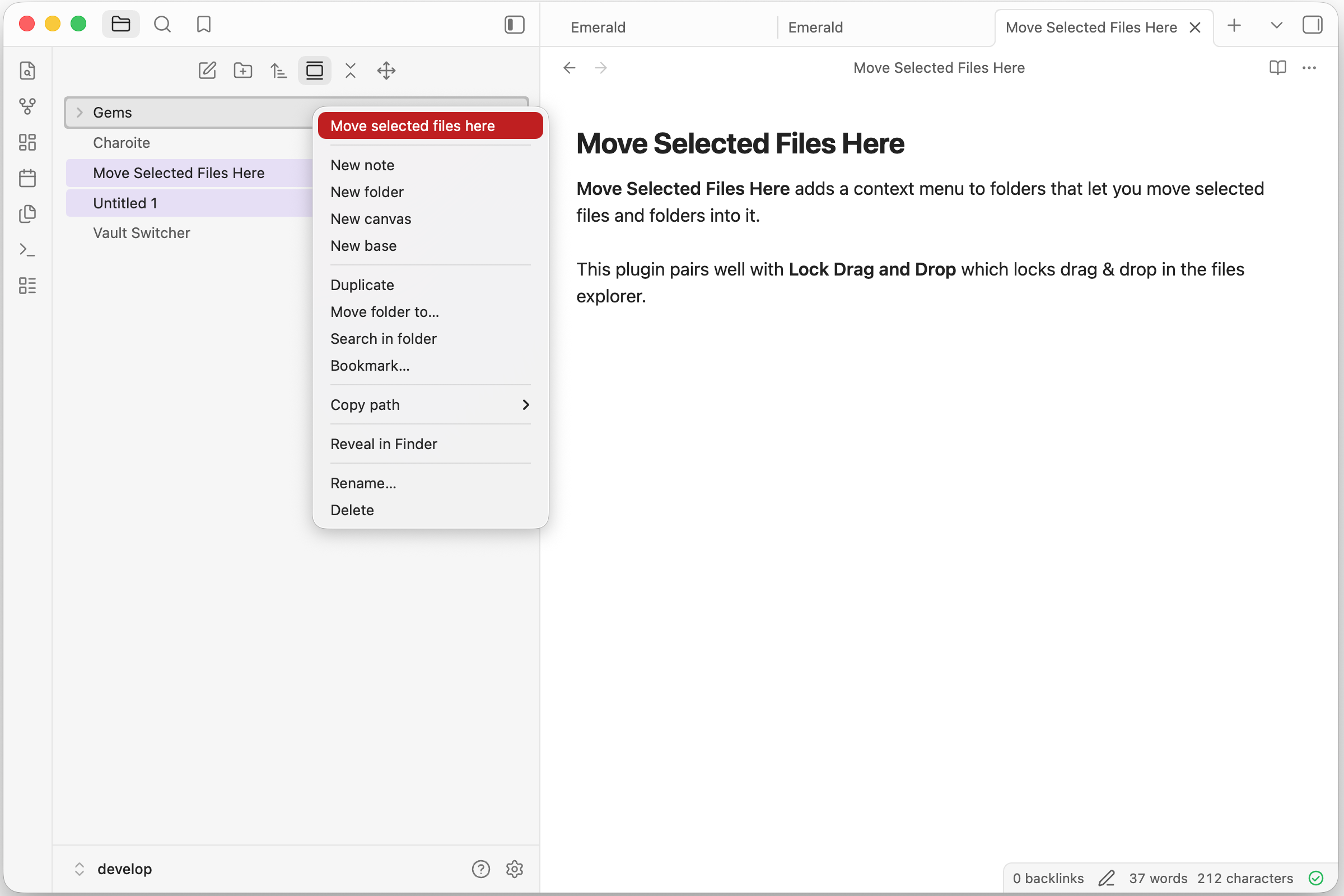Open graph view from ribbon
Image resolution: width=1344 pixels, height=896 pixels.
click(27, 106)
